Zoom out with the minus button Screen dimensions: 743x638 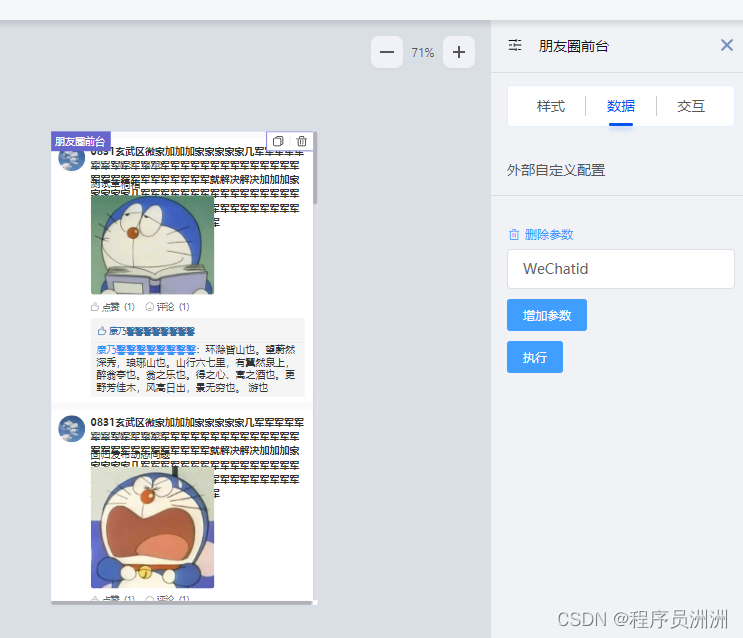[387, 52]
